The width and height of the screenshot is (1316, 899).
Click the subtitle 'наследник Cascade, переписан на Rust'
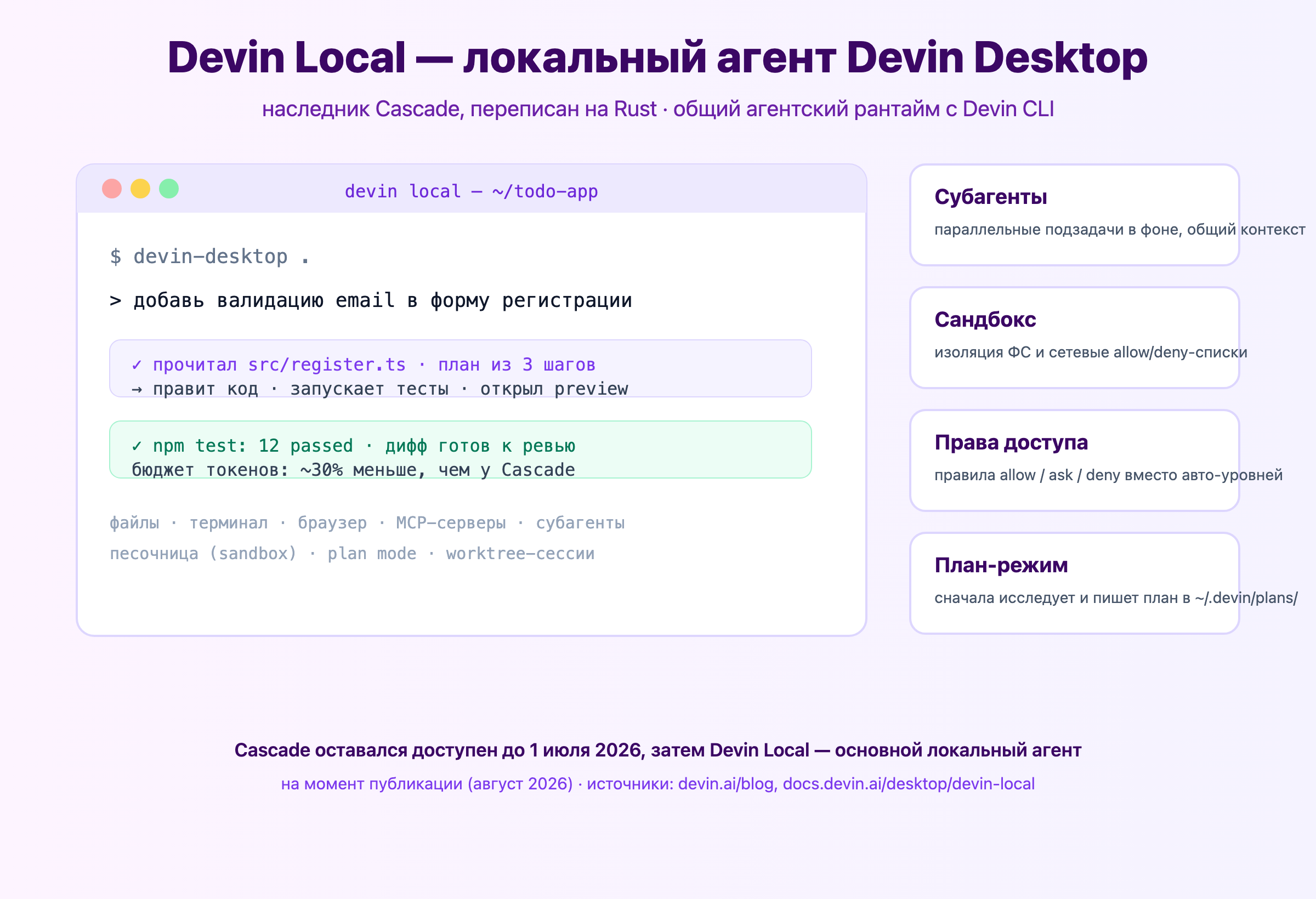click(x=460, y=109)
